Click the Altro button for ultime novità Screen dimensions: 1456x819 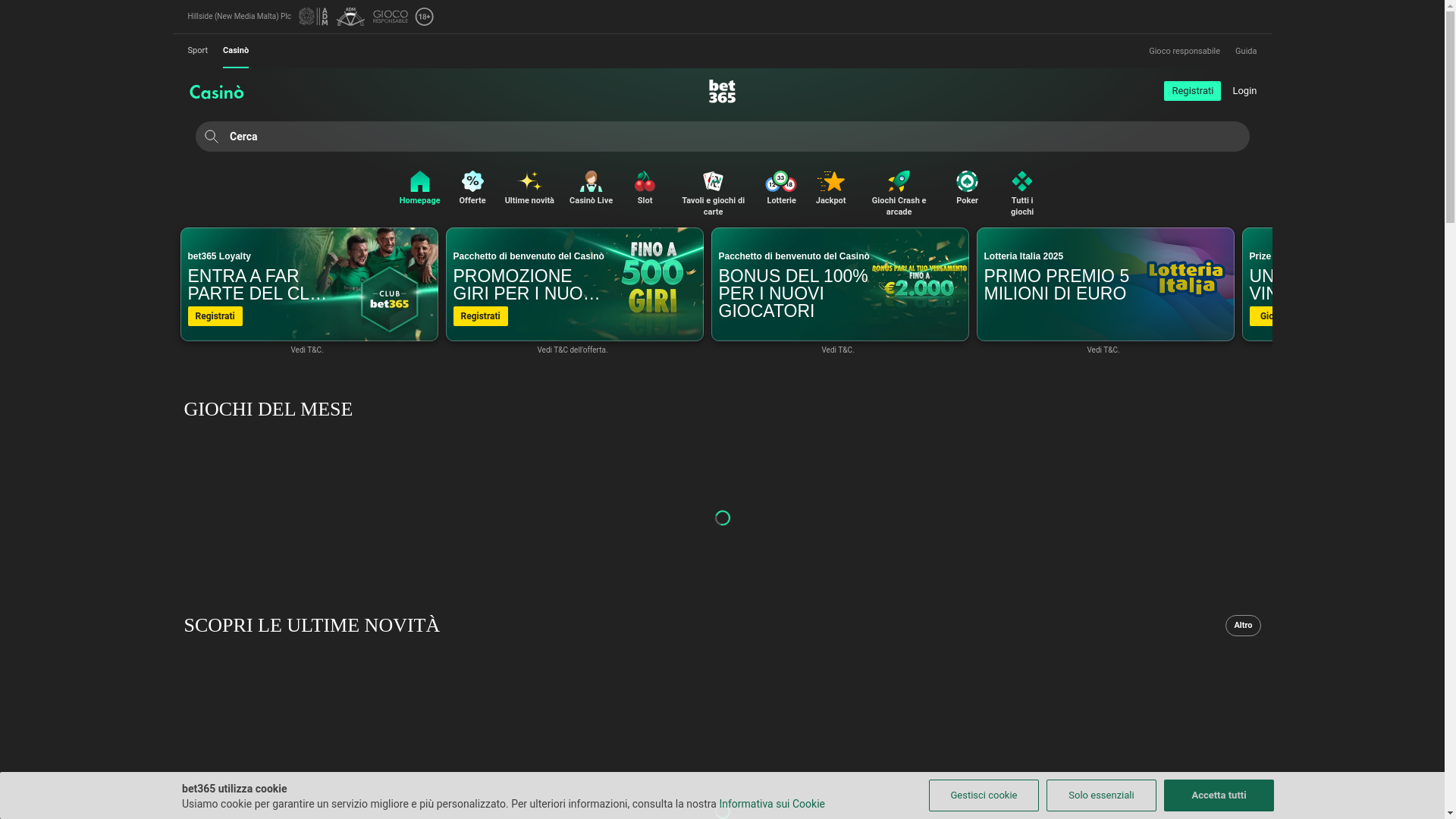[x=1243, y=626]
